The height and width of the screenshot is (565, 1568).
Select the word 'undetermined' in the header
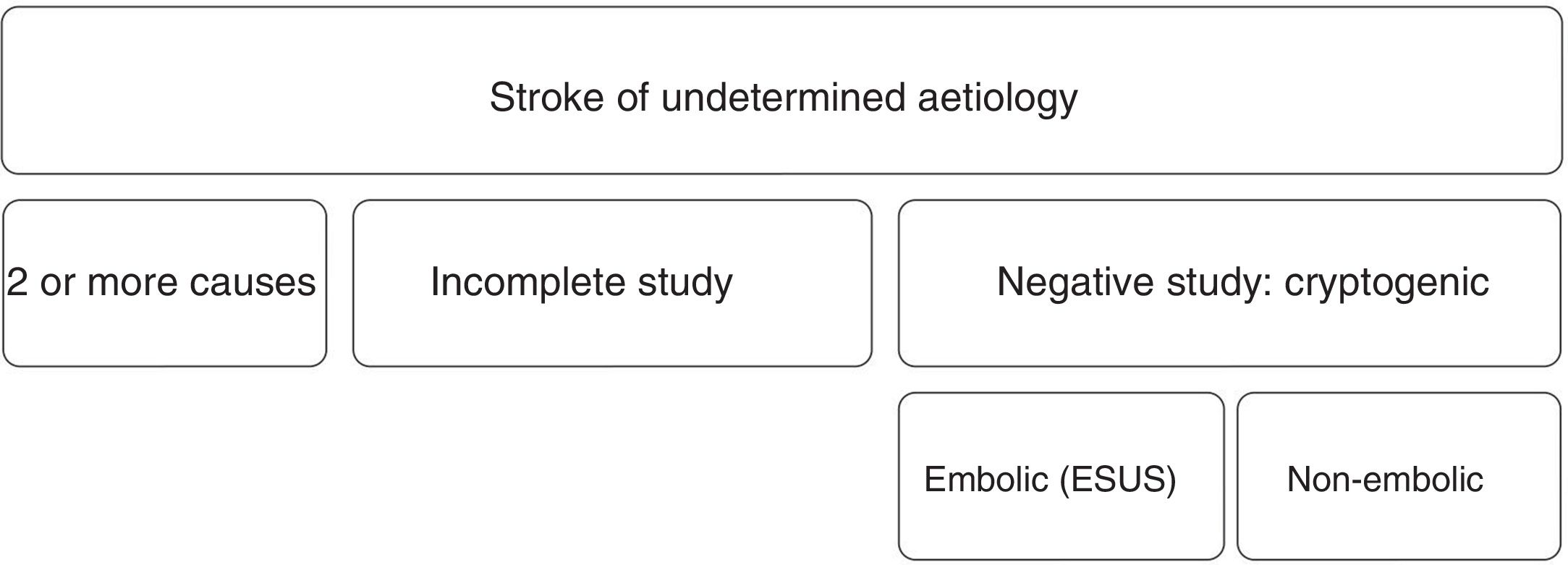pos(783,97)
